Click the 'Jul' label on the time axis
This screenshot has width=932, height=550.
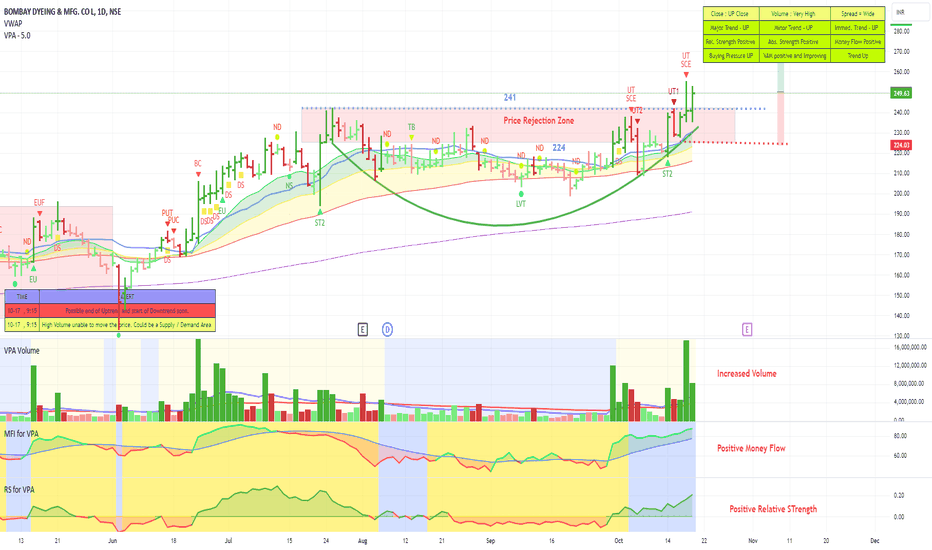pyautogui.click(x=228, y=541)
